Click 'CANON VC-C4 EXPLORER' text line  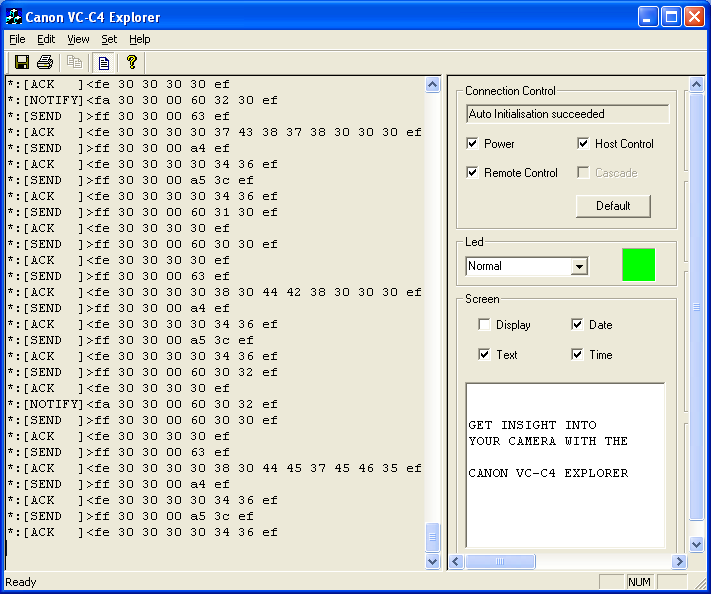(548, 473)
